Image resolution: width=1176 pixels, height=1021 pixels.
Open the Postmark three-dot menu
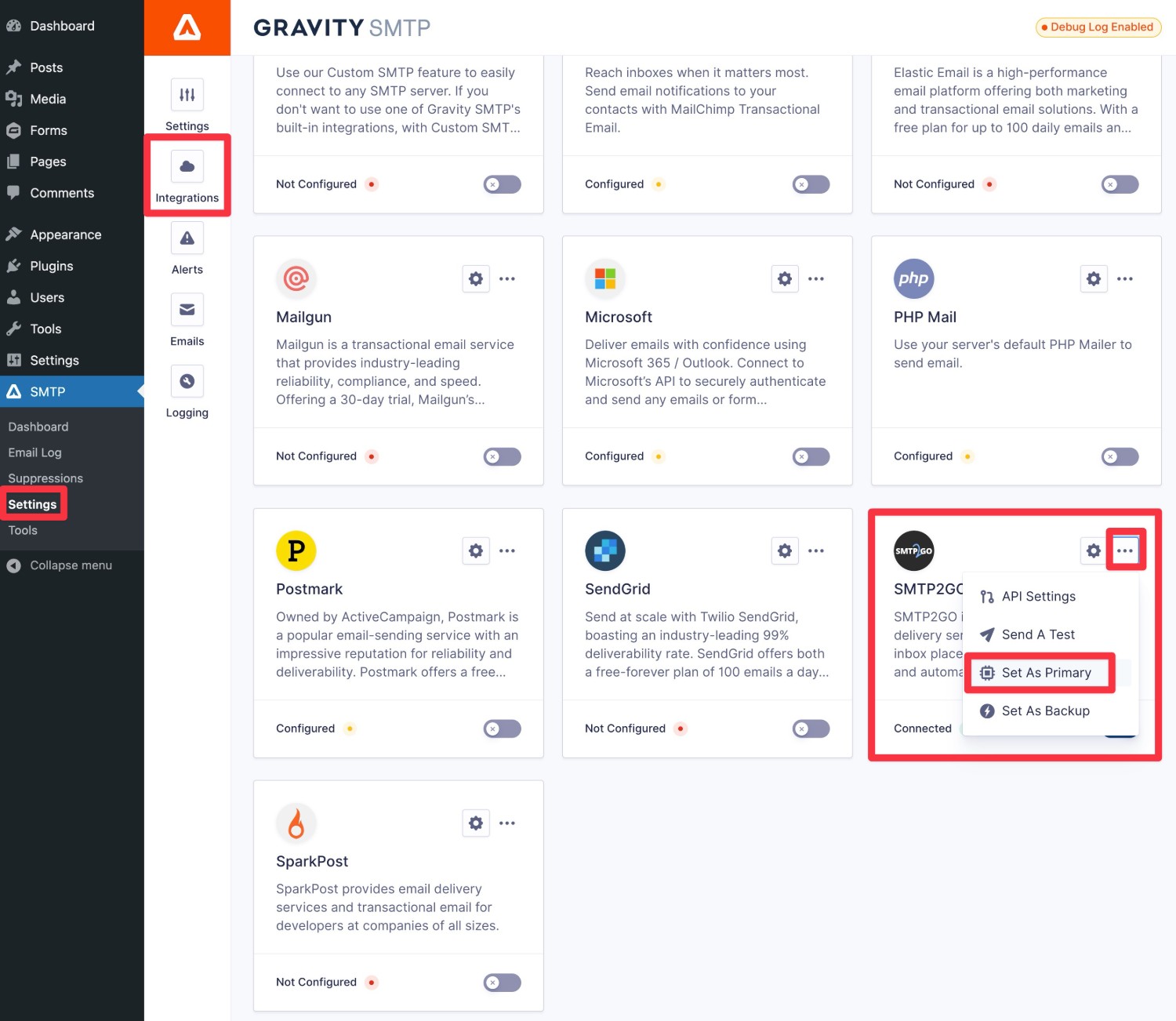(x=507, y=550)
